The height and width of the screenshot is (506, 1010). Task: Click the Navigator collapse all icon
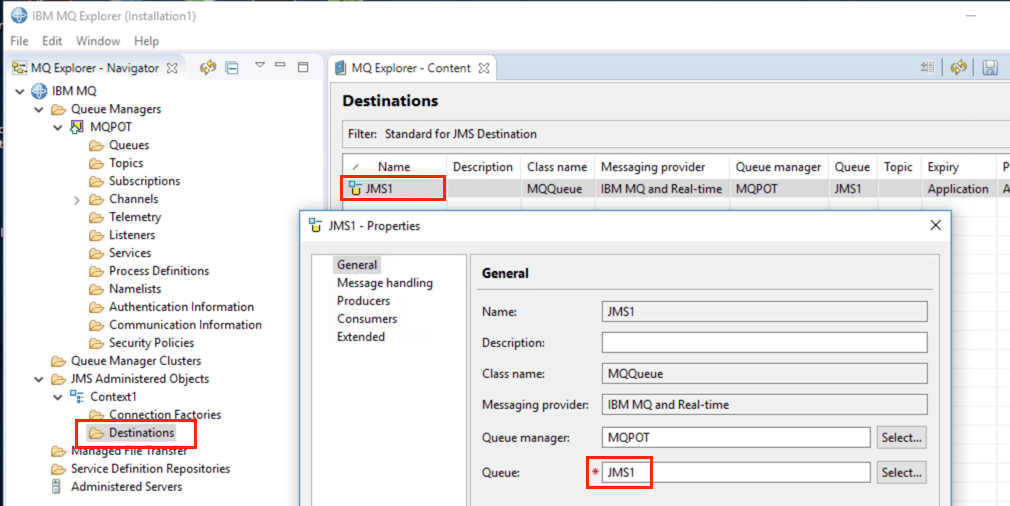232,68
